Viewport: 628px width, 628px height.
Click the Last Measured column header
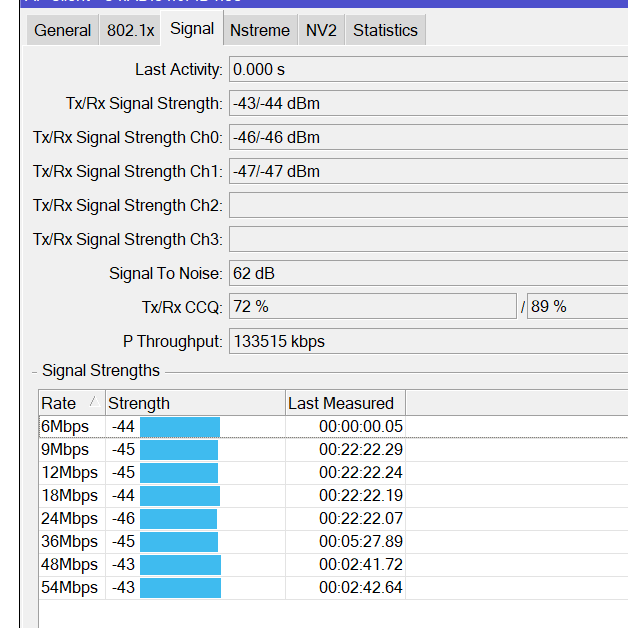point(344,403)
